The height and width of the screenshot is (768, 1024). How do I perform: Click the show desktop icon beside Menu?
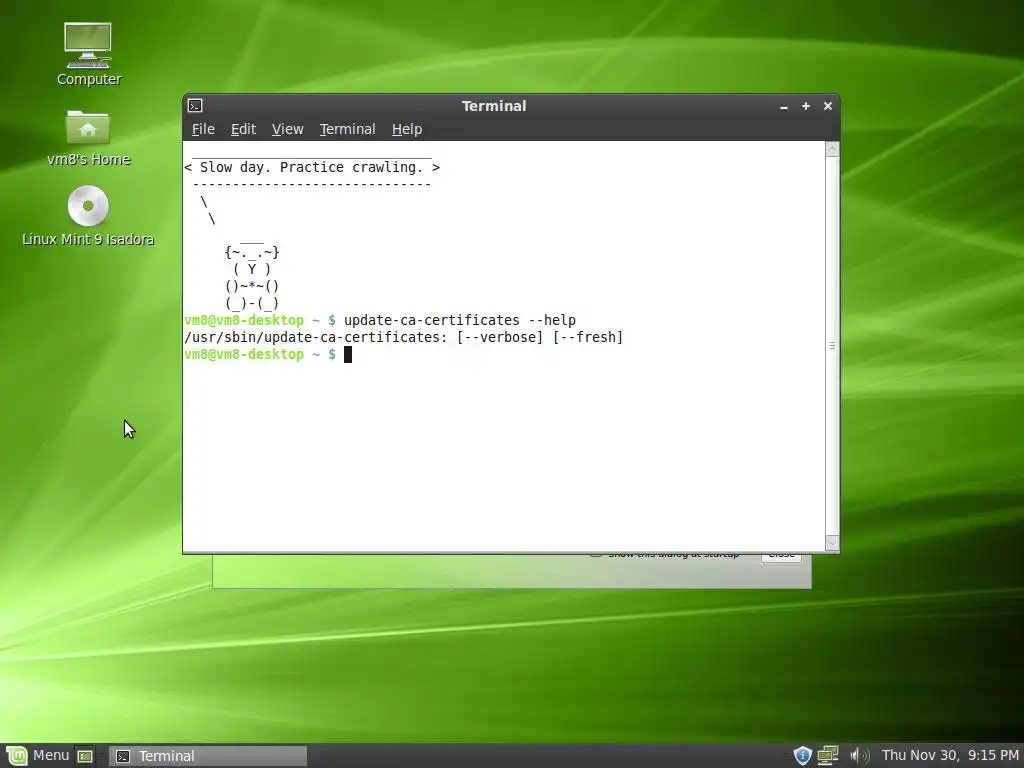coord(85,756)
